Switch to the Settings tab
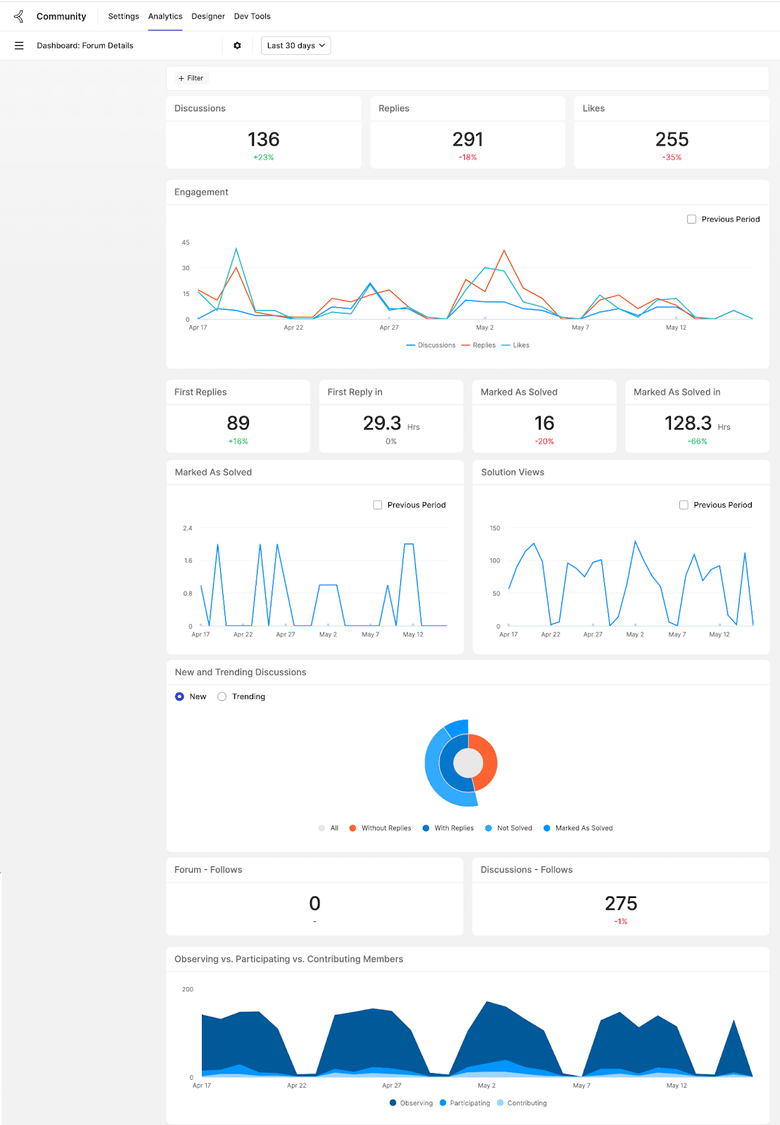Screen dimensions: 780x1125 click(123, 16)
